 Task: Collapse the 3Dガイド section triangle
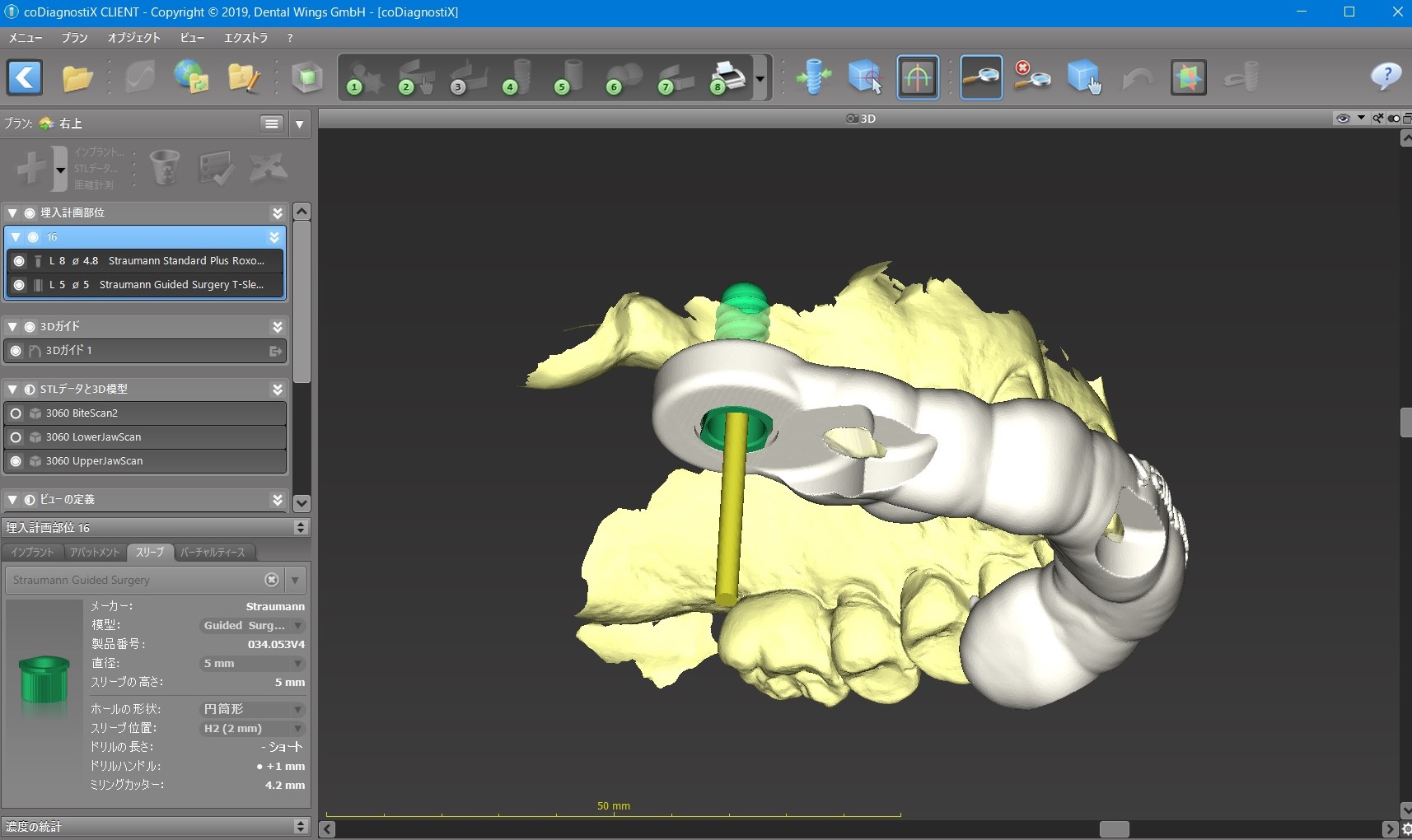tap(12, 327)
